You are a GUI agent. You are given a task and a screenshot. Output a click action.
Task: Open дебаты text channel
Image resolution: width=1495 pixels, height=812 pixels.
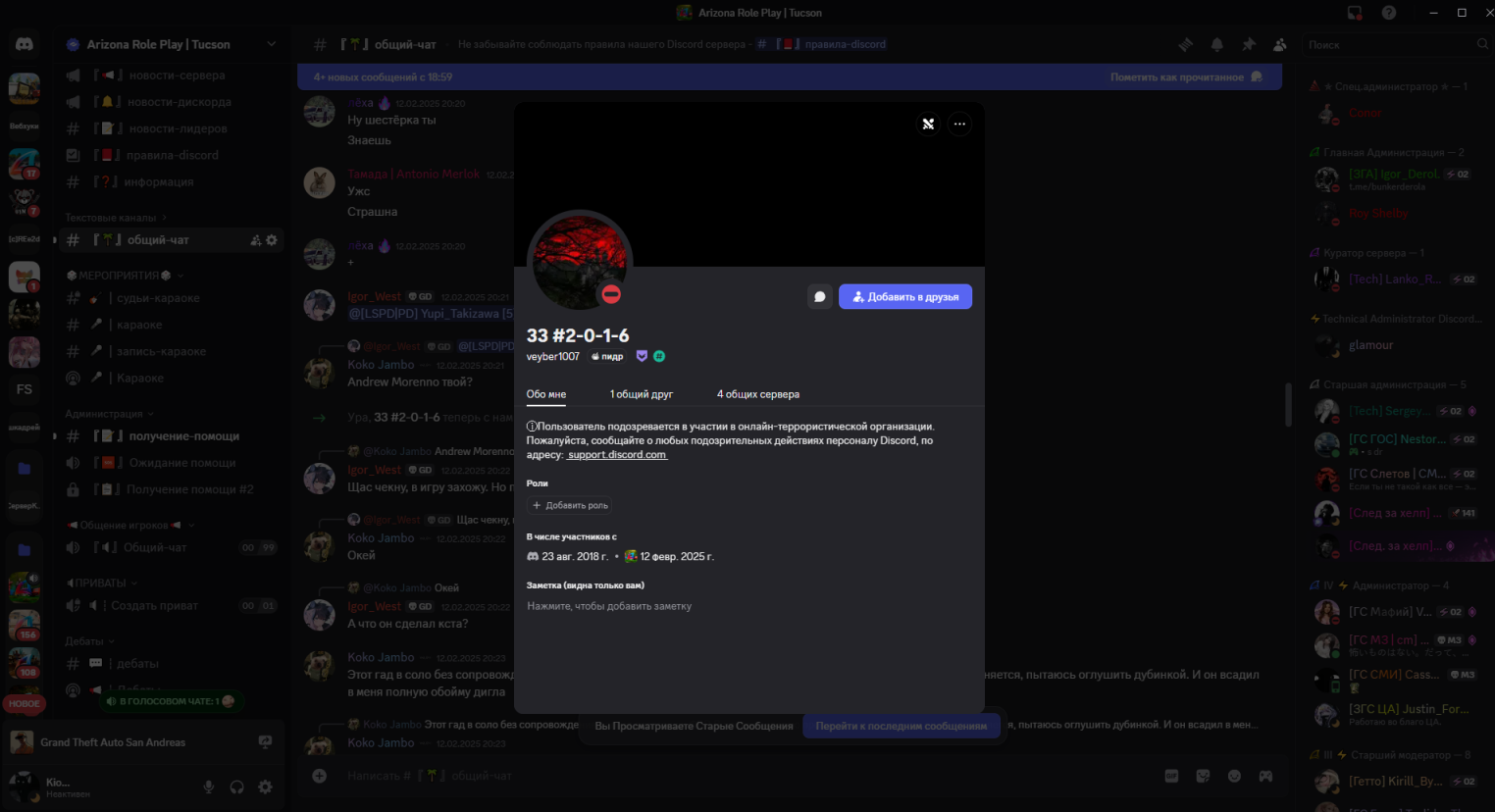[x=172, y=664]
